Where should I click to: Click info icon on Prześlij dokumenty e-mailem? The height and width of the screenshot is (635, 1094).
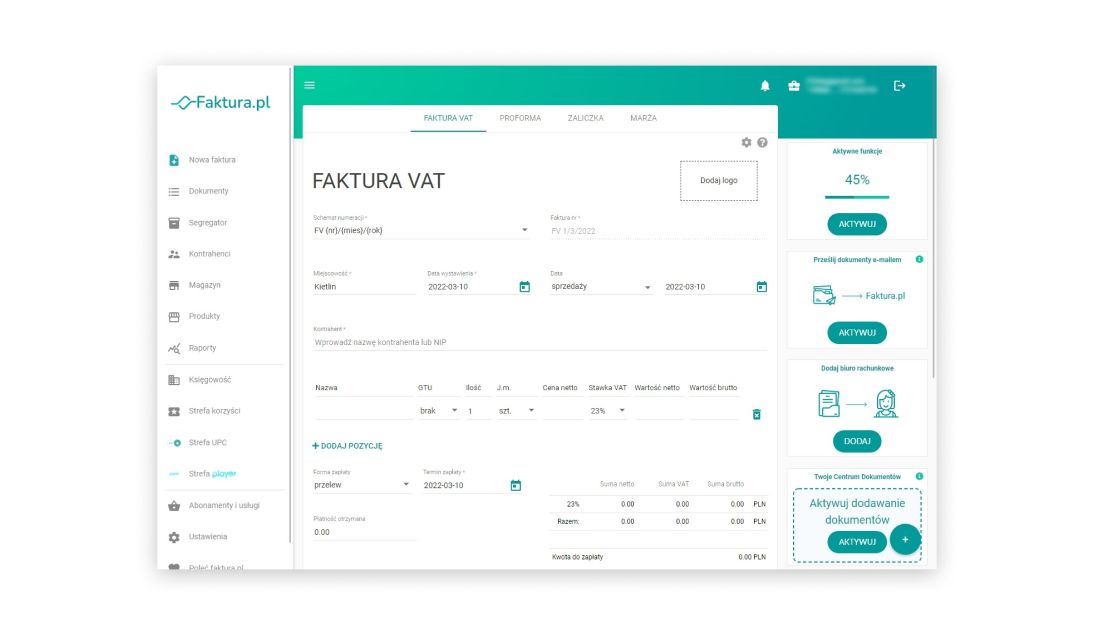coord(919,260)
